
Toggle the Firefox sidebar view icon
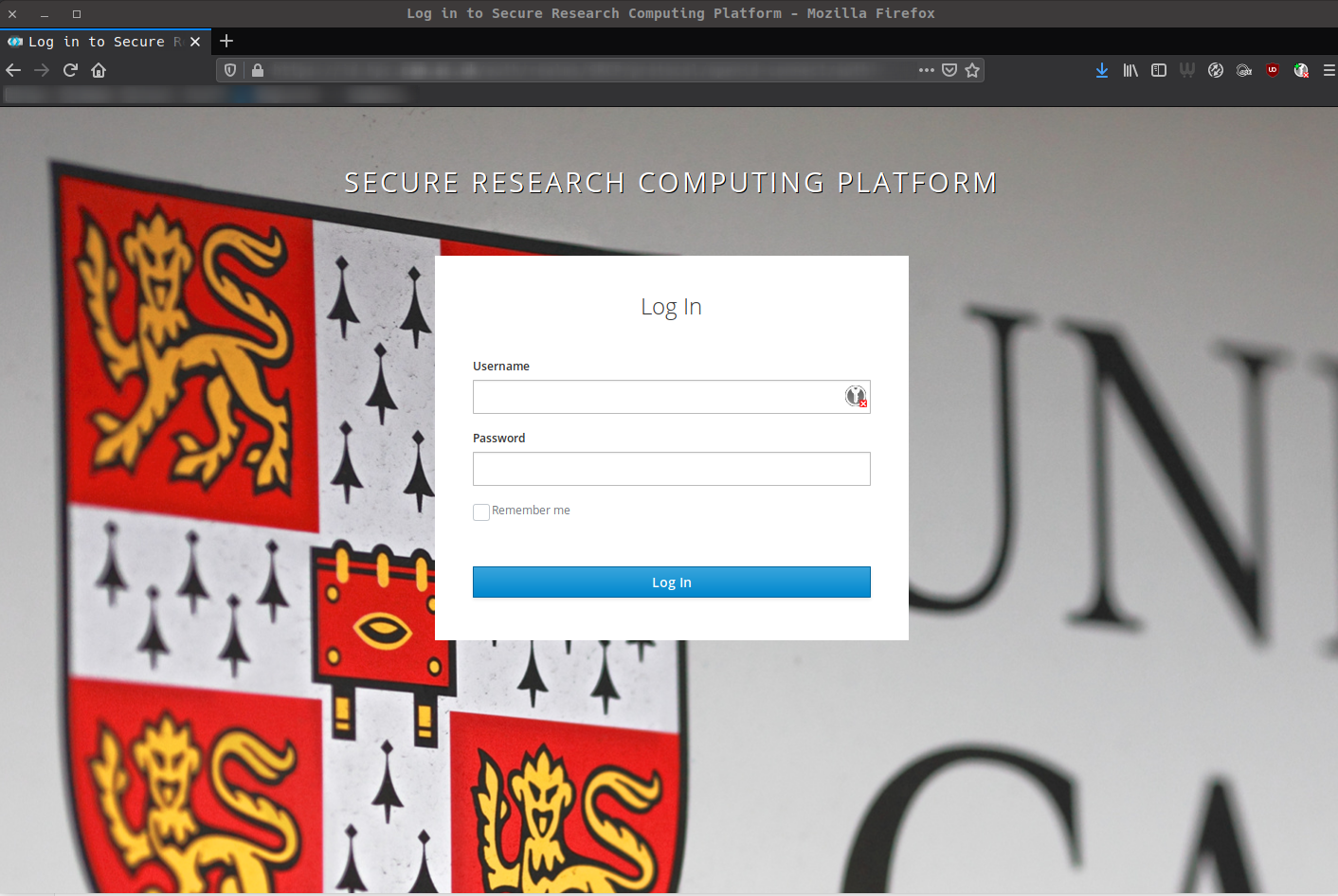1158,70
